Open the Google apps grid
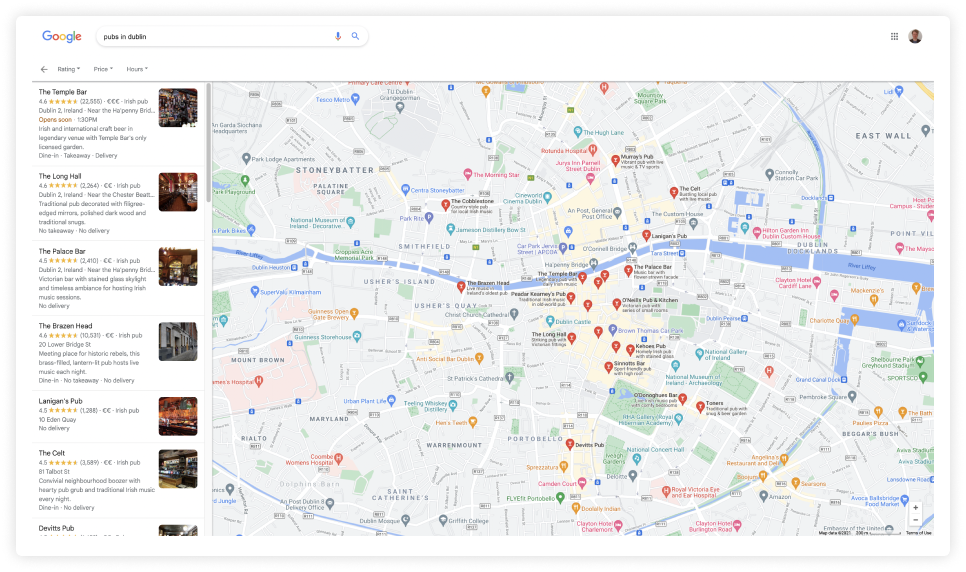Viewport: 966px width, 572px height. (895, 36)
